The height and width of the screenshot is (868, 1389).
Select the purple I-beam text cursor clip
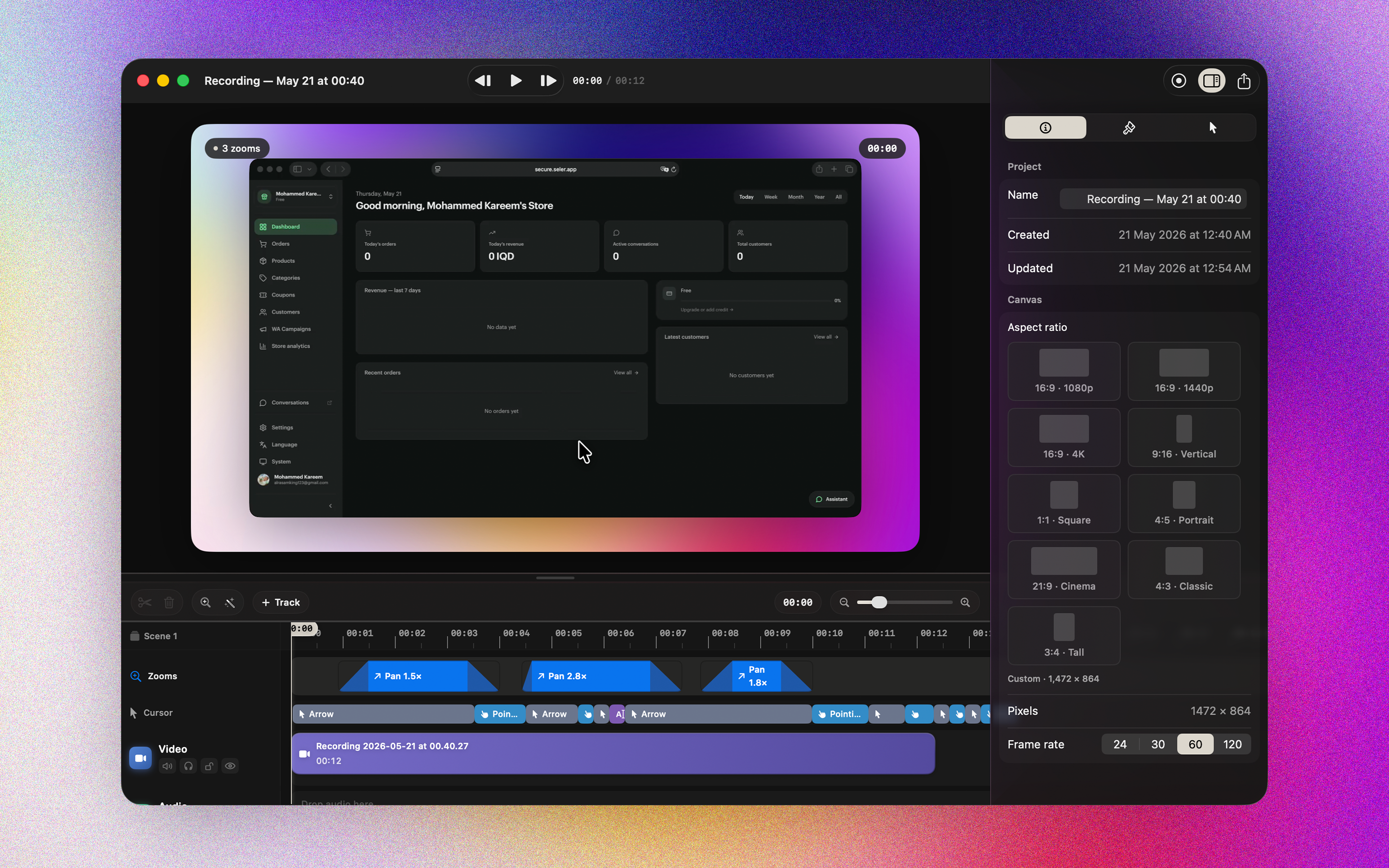point(617,714)
